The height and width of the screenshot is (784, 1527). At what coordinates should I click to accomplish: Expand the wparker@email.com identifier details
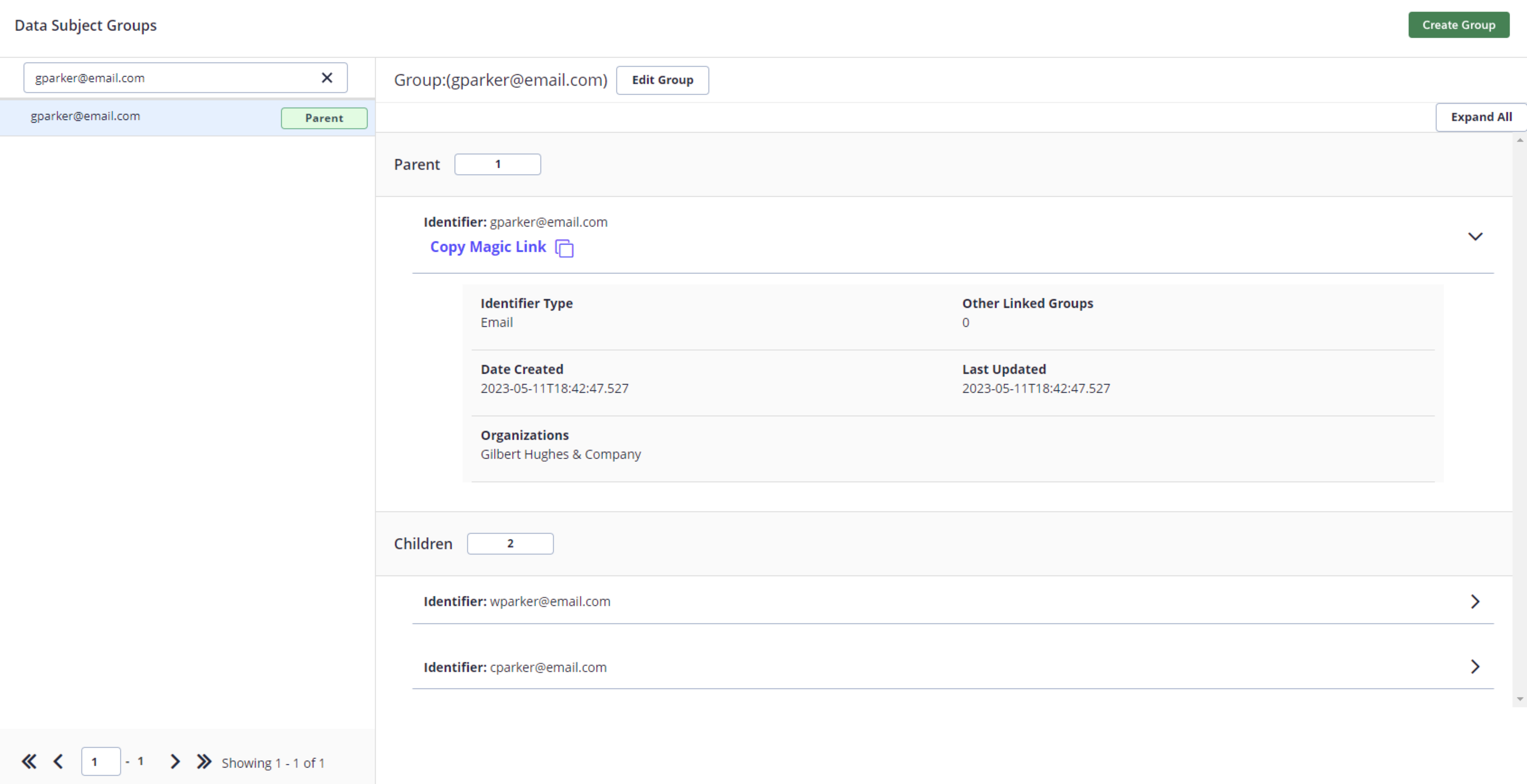(x=1475, y=601)
